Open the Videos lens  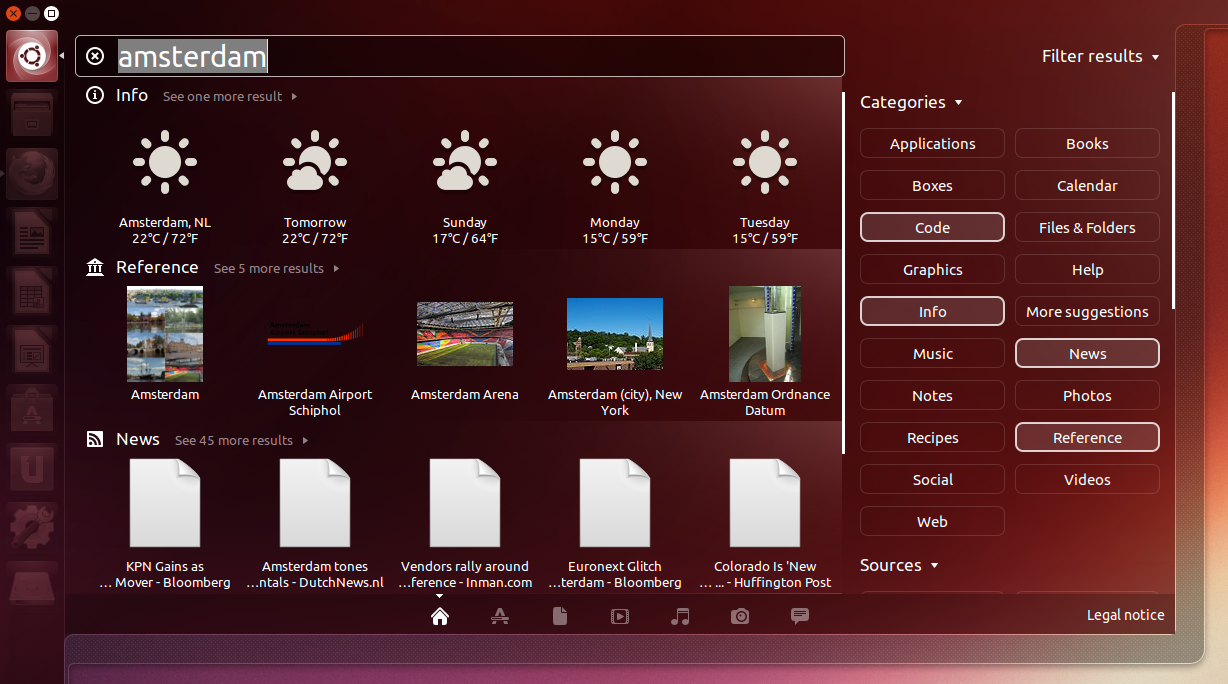point(620,616)
